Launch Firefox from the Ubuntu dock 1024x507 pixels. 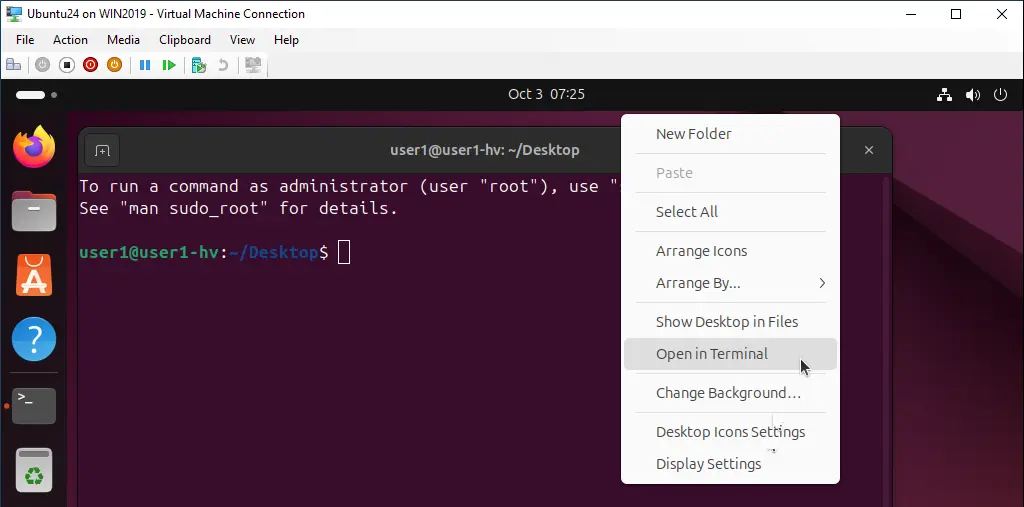(x=34, y=146)
